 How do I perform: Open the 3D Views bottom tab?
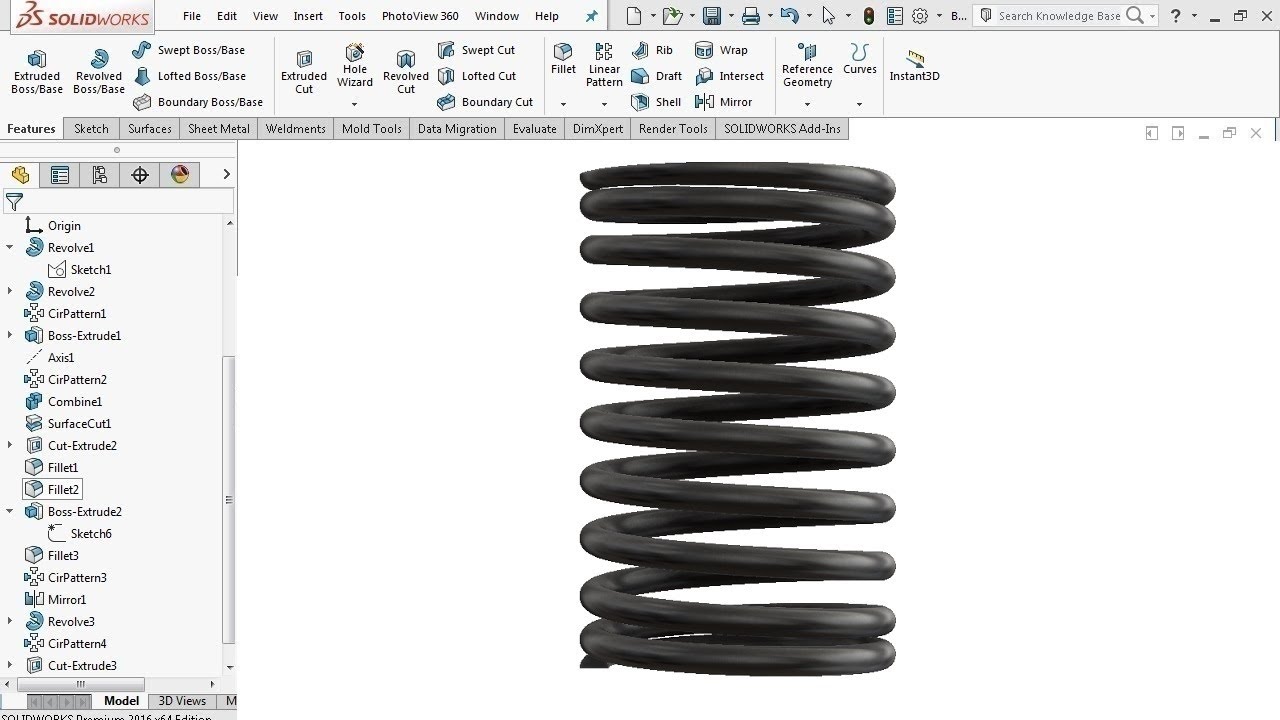pyautogui.click(x=182, y=701)
